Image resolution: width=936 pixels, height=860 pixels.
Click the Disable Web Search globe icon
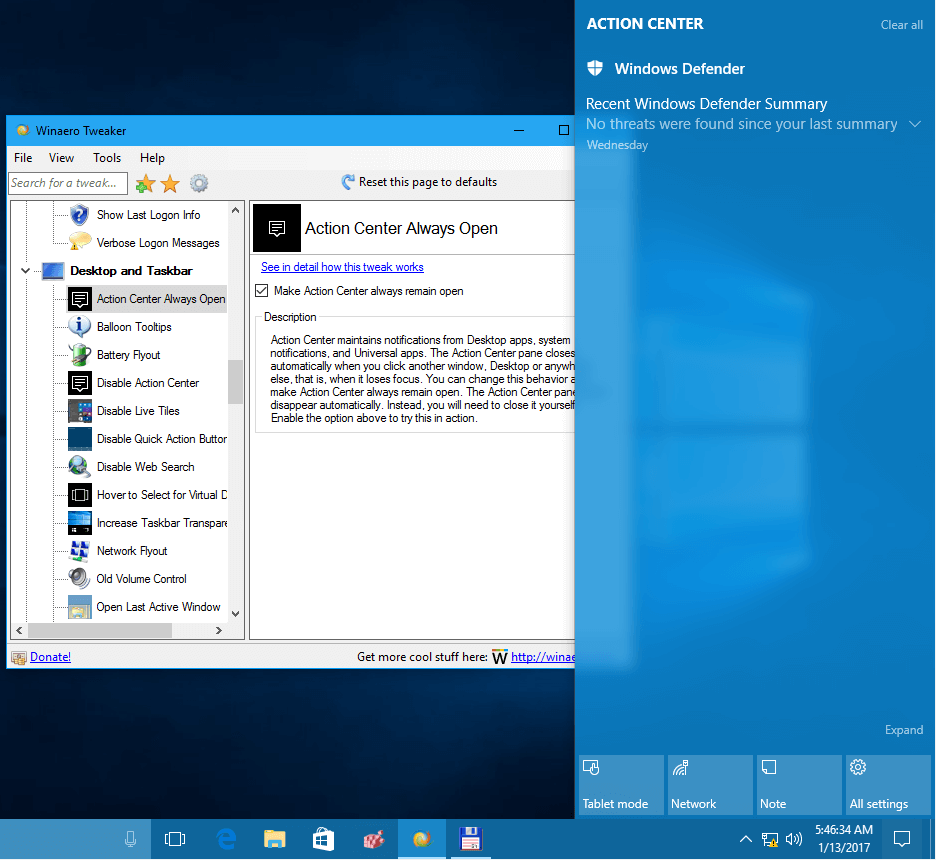(79, 467)
